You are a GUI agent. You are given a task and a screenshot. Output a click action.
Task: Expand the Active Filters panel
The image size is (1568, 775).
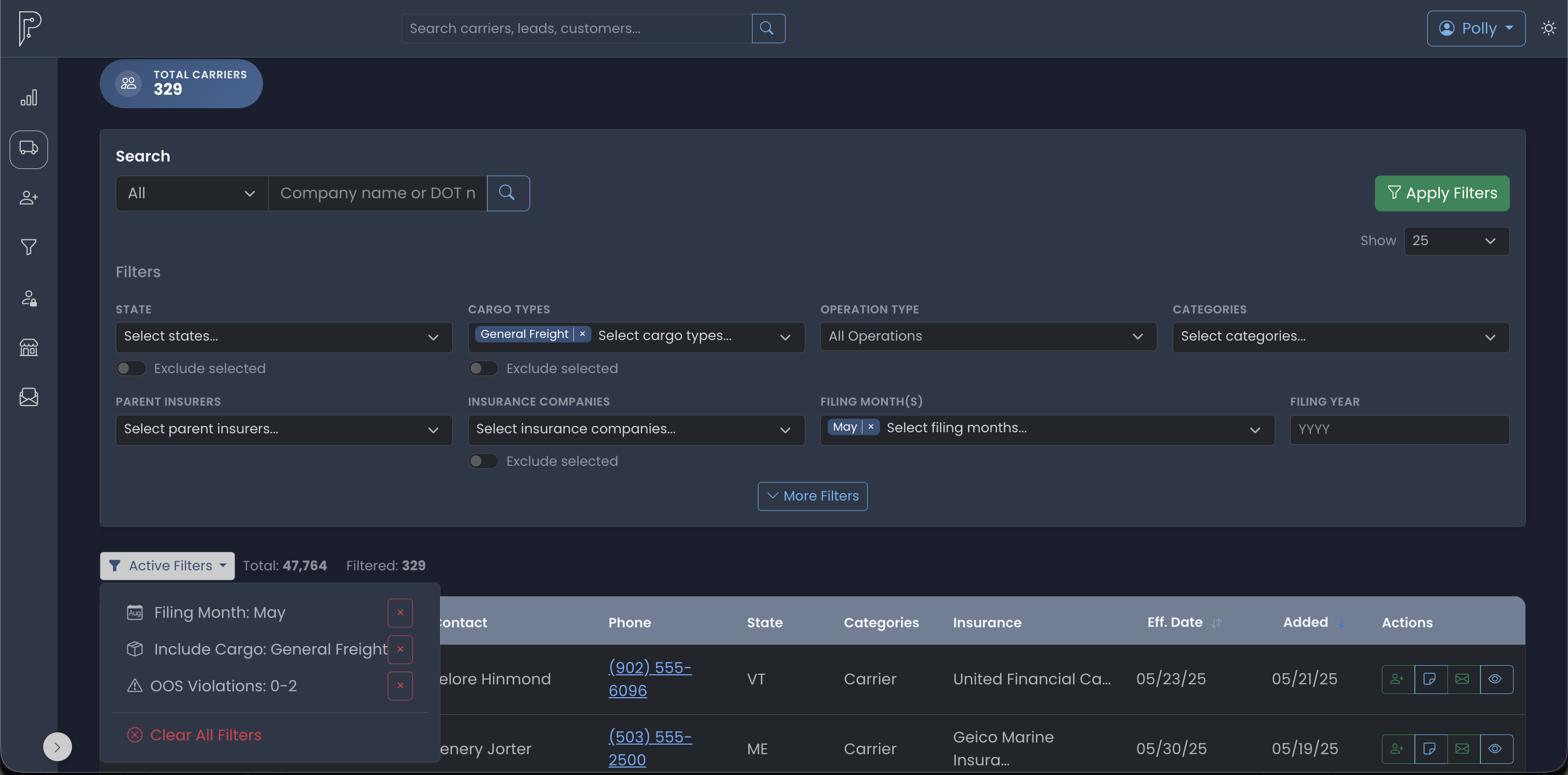tap(166, 566)
